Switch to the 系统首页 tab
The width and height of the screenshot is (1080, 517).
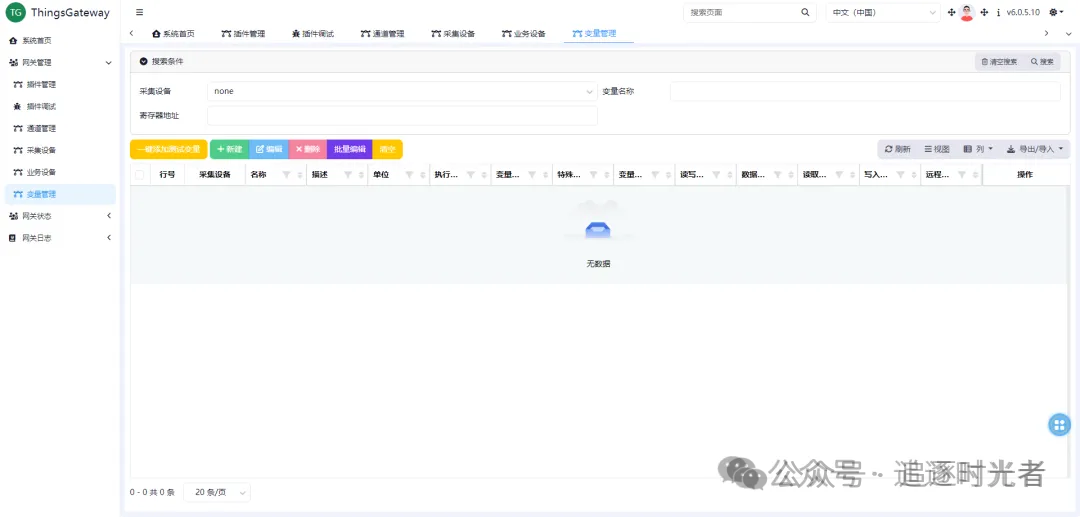(x=174, y=33)
